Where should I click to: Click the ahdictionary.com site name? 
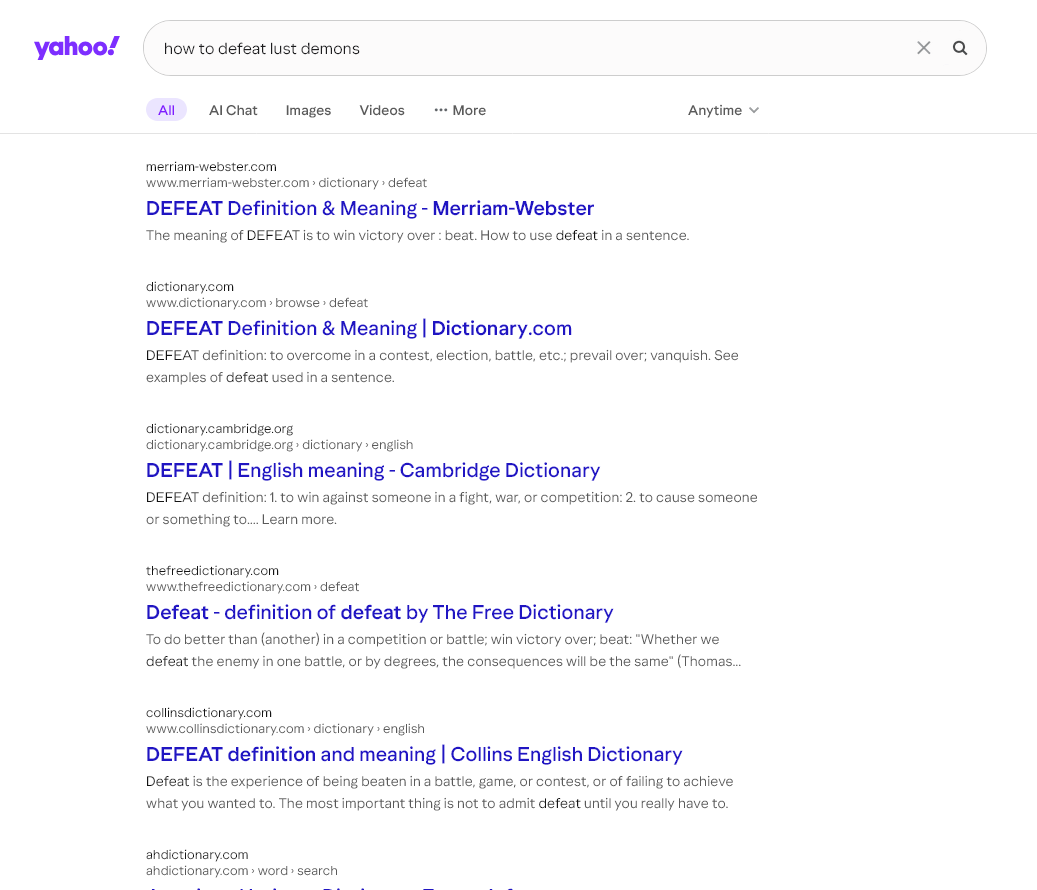(x=197, y=855)
